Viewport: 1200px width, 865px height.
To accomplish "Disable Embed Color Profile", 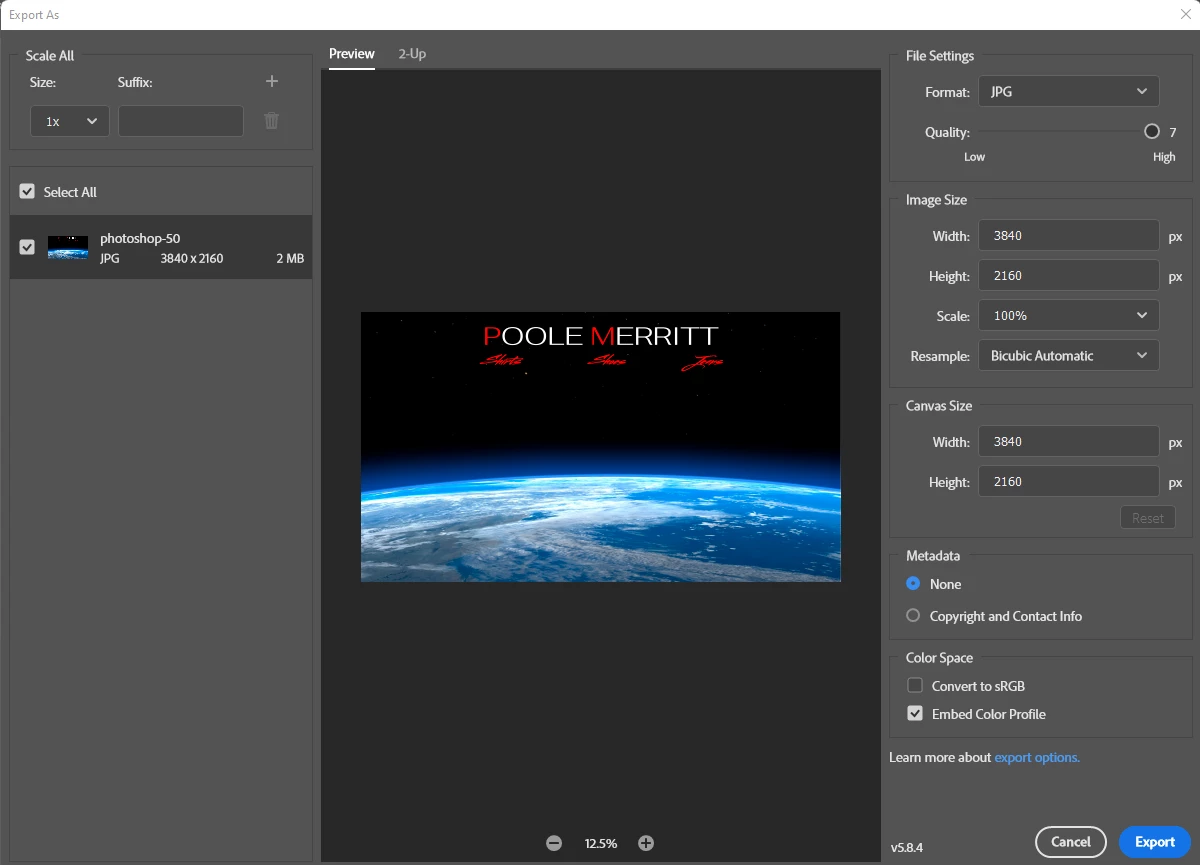I will coord(914,713).
